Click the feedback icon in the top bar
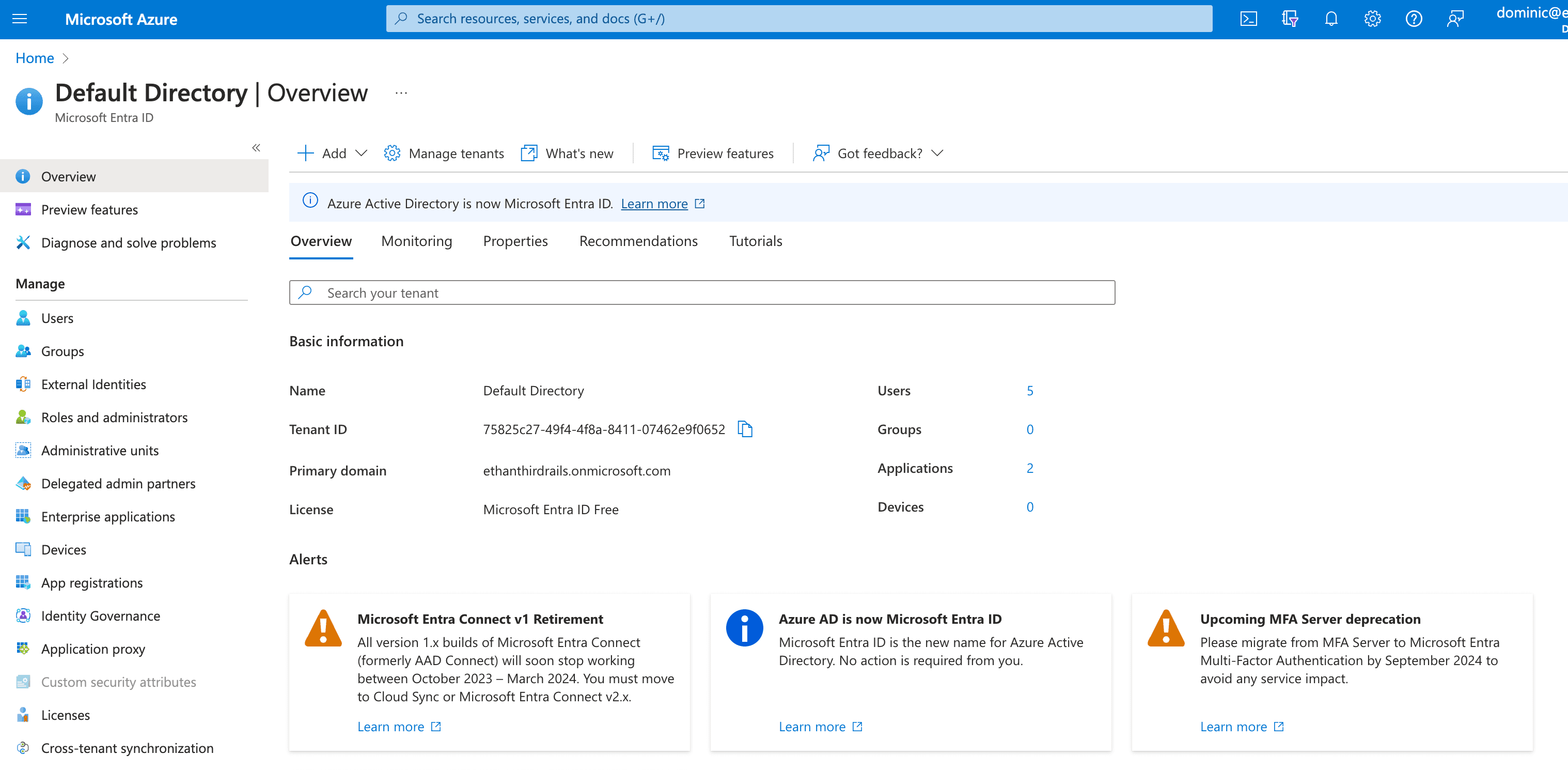Image resolution: width=1568 pixels, height=770 pixels. [x=1455, y=19]
